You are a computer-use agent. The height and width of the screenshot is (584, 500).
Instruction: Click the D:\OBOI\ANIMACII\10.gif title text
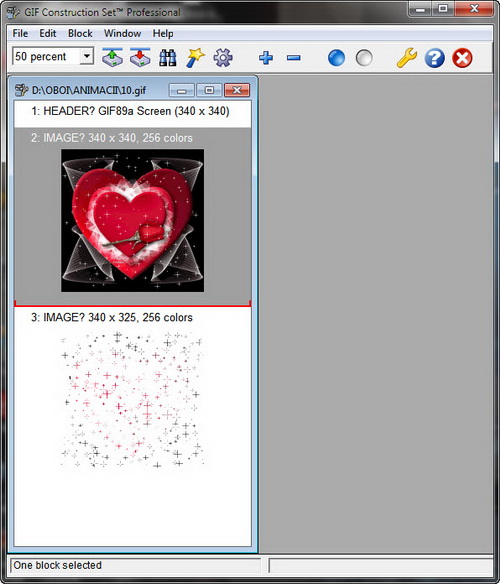[89, 91]
